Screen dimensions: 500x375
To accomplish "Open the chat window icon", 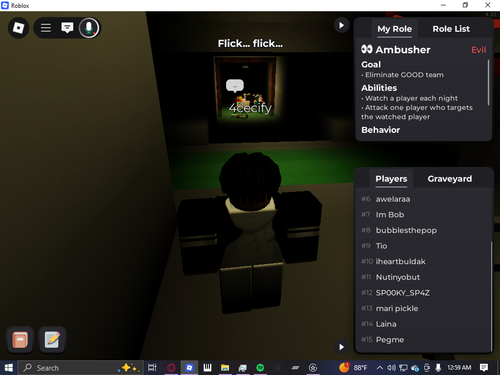I will (67, 28).
